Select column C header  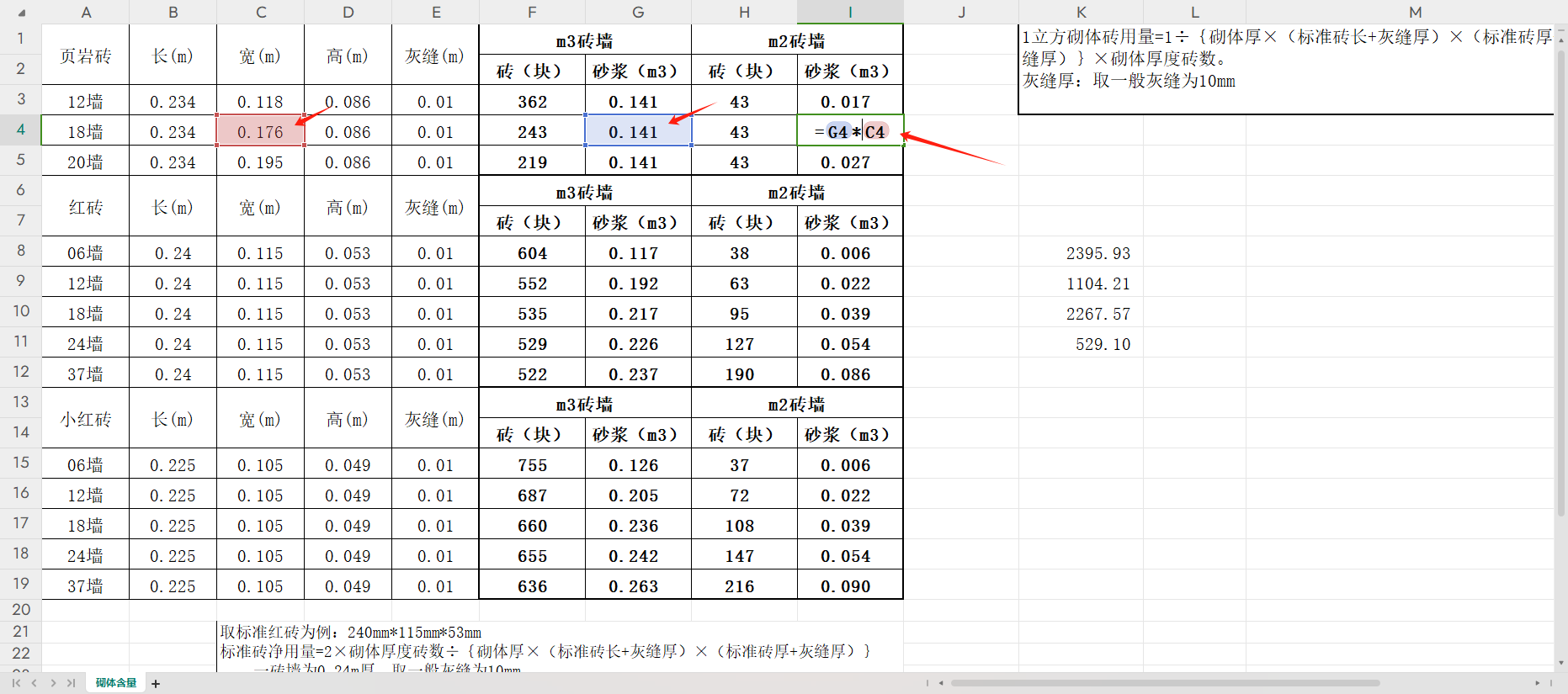pyautogui.click(x=261, y=12)
